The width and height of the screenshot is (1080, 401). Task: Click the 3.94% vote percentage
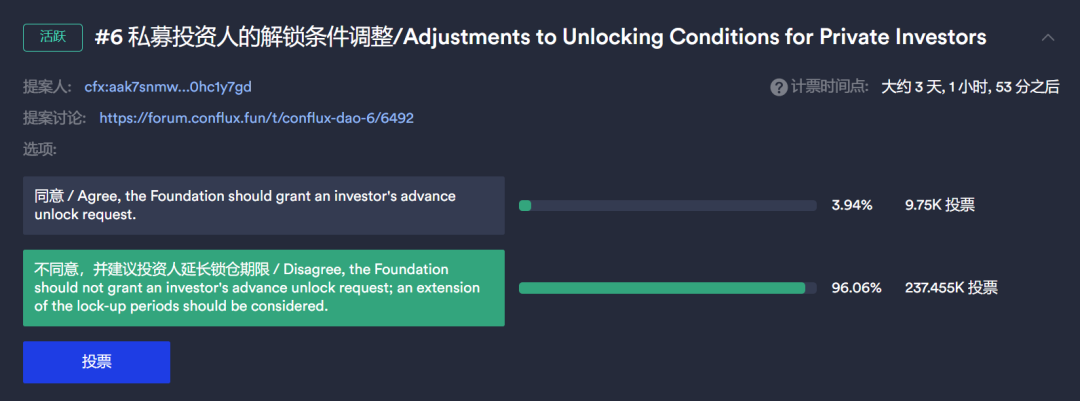(852, 205)
